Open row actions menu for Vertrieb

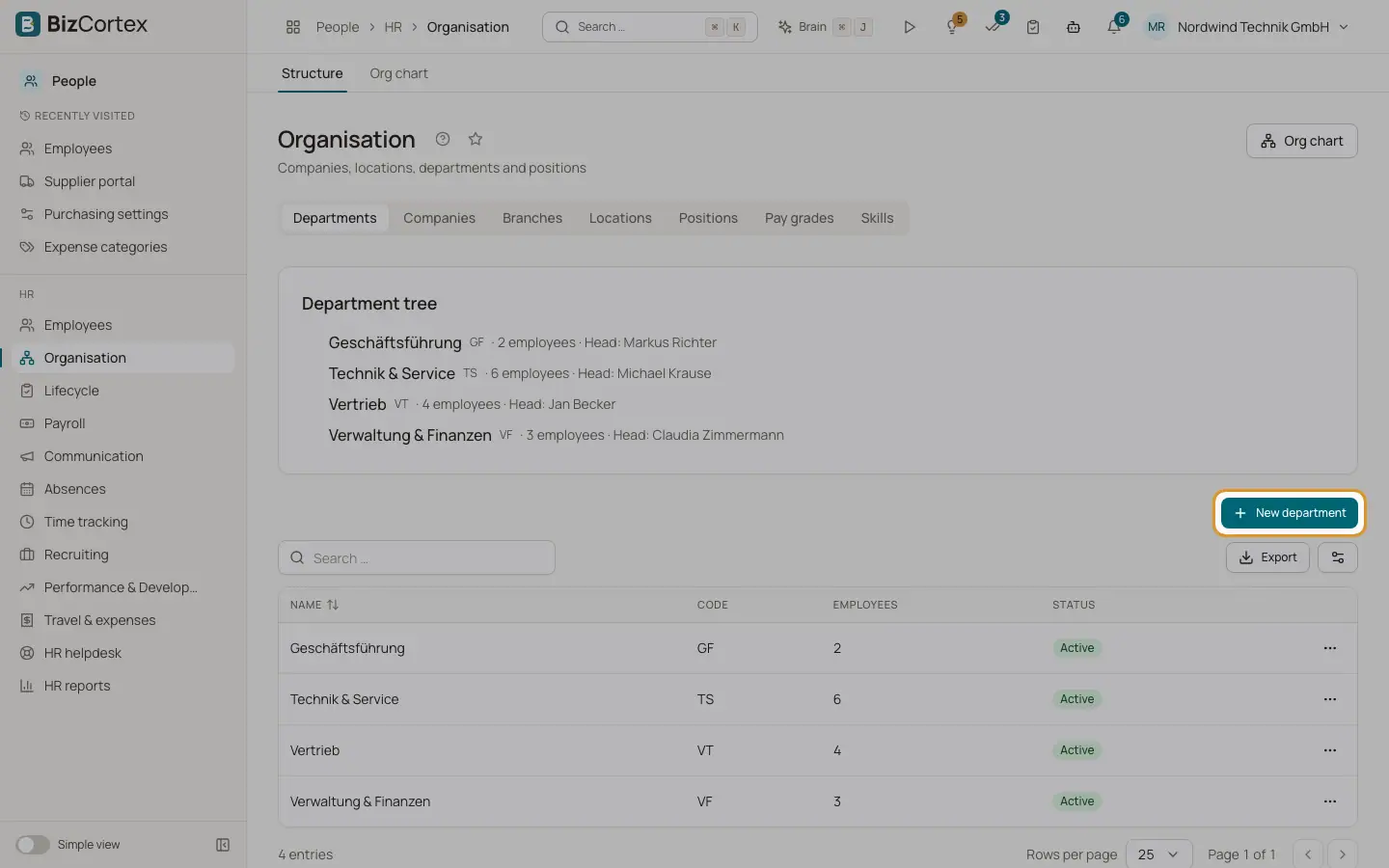point(1330,750)
